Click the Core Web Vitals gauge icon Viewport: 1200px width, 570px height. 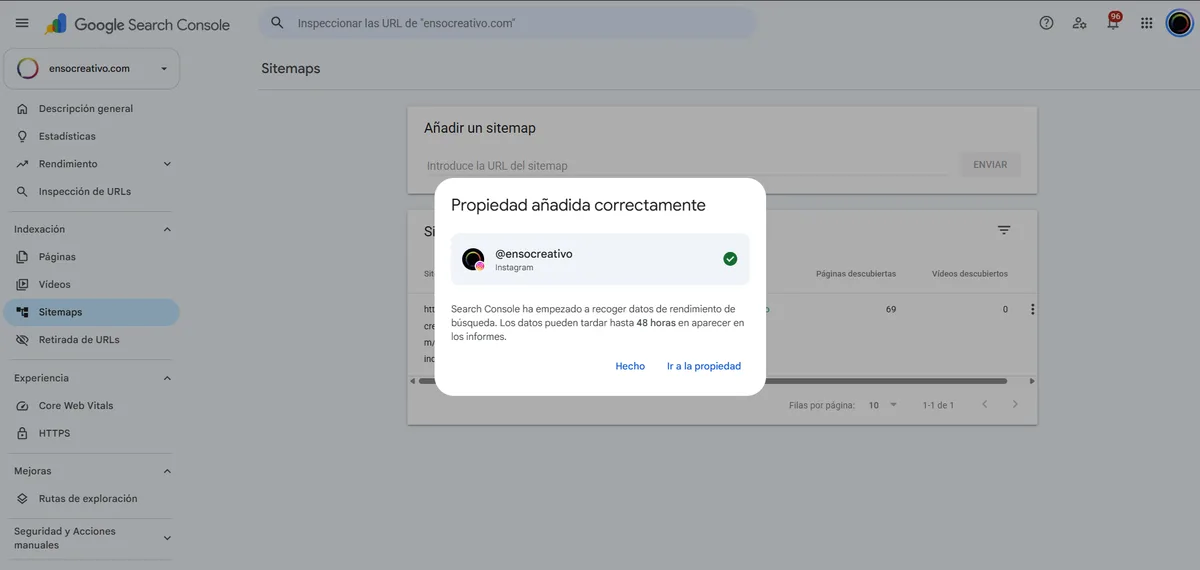click(22, 406)
